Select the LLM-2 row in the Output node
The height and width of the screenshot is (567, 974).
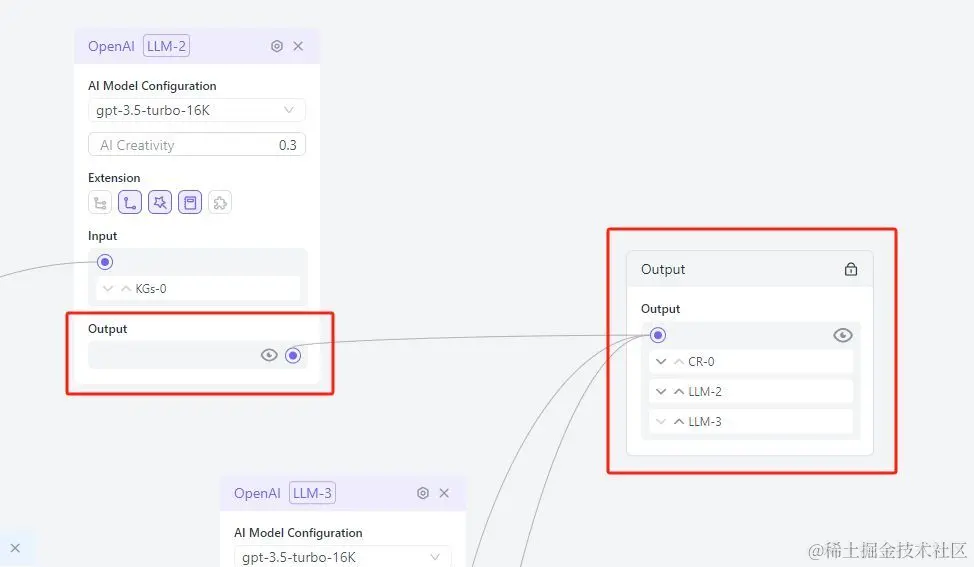751,391
